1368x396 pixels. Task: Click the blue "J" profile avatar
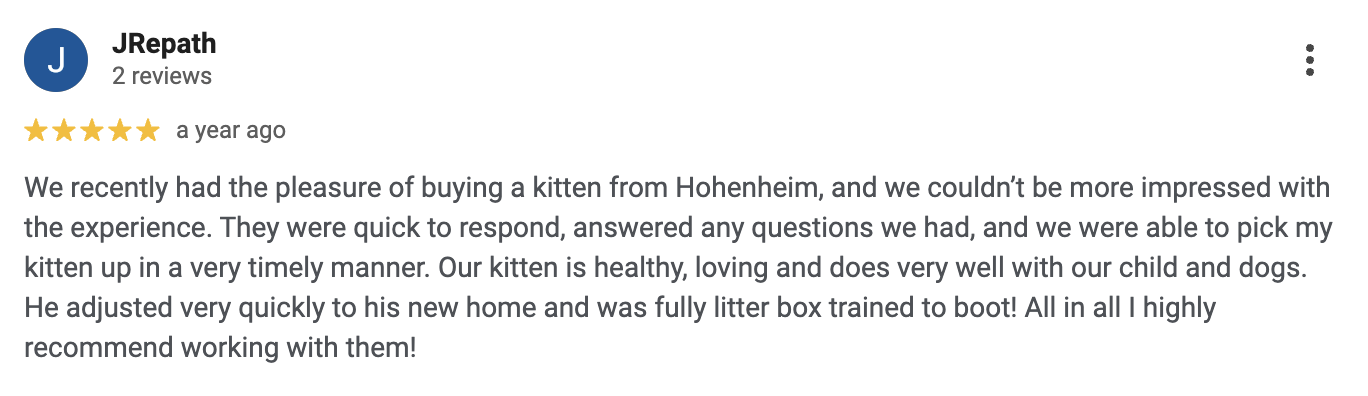(x=56, y=61)
